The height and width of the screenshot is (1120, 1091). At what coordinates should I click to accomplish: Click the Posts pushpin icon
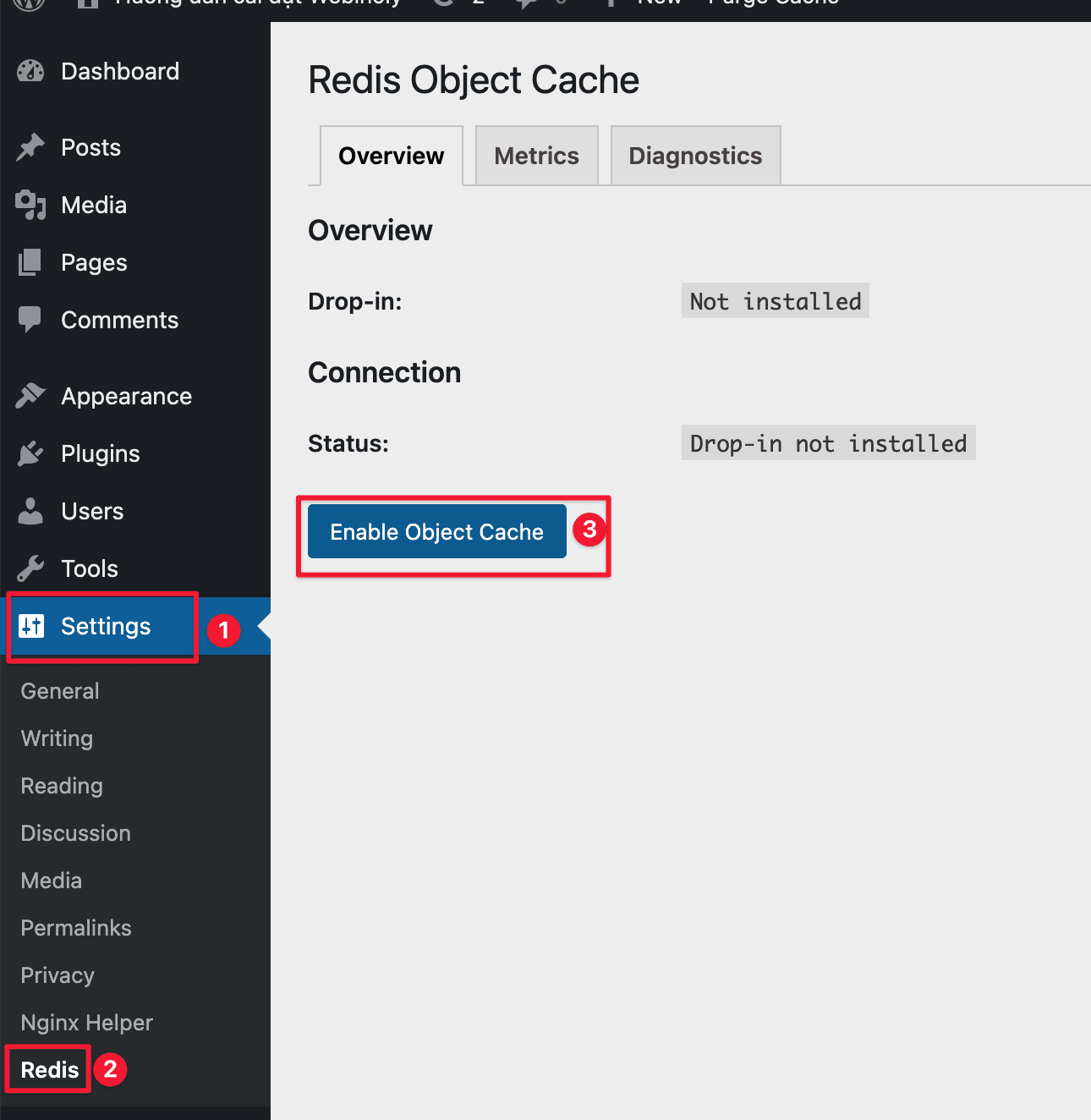(30, 147)
